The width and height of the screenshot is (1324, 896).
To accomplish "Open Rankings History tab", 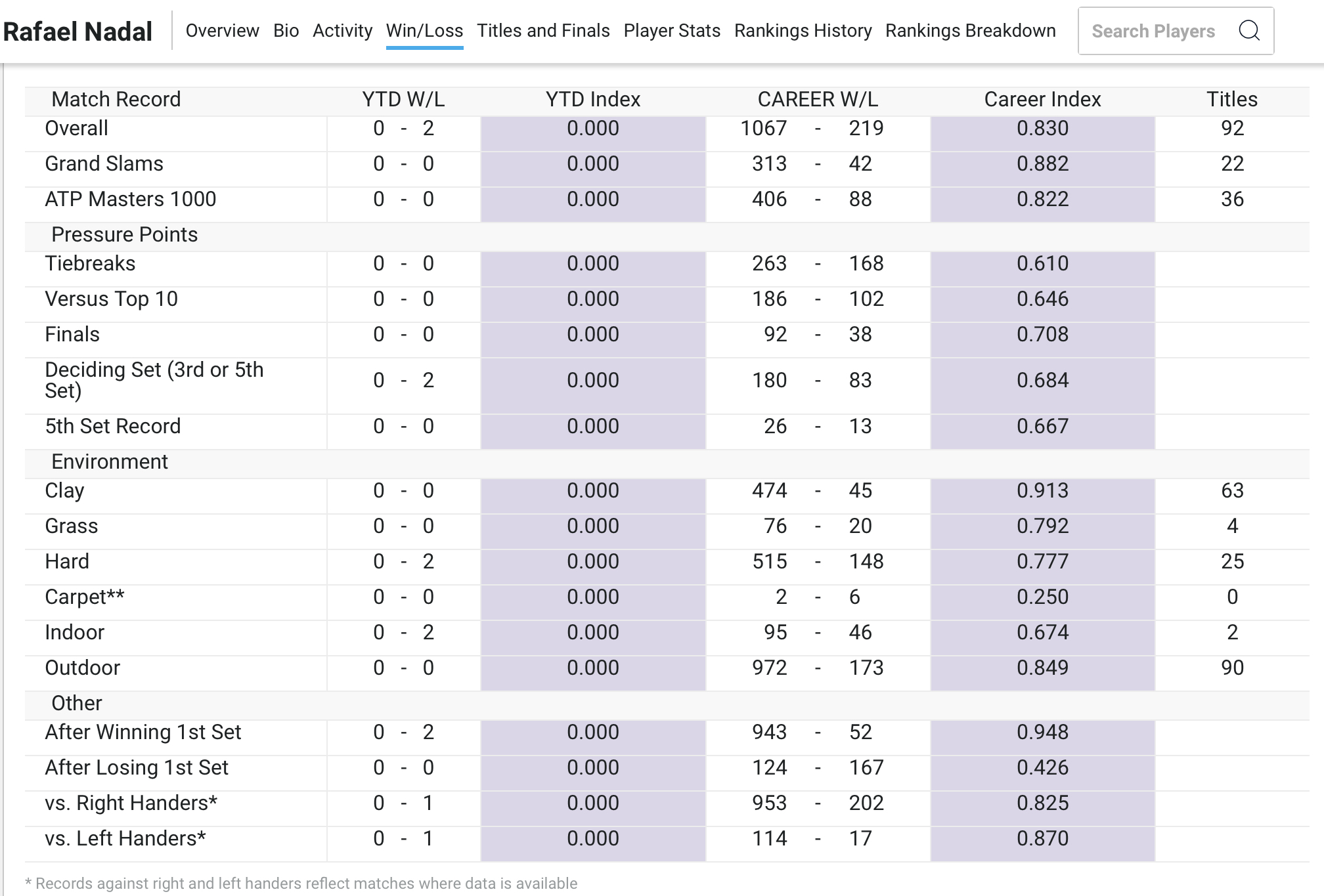I will coord(803,31).
